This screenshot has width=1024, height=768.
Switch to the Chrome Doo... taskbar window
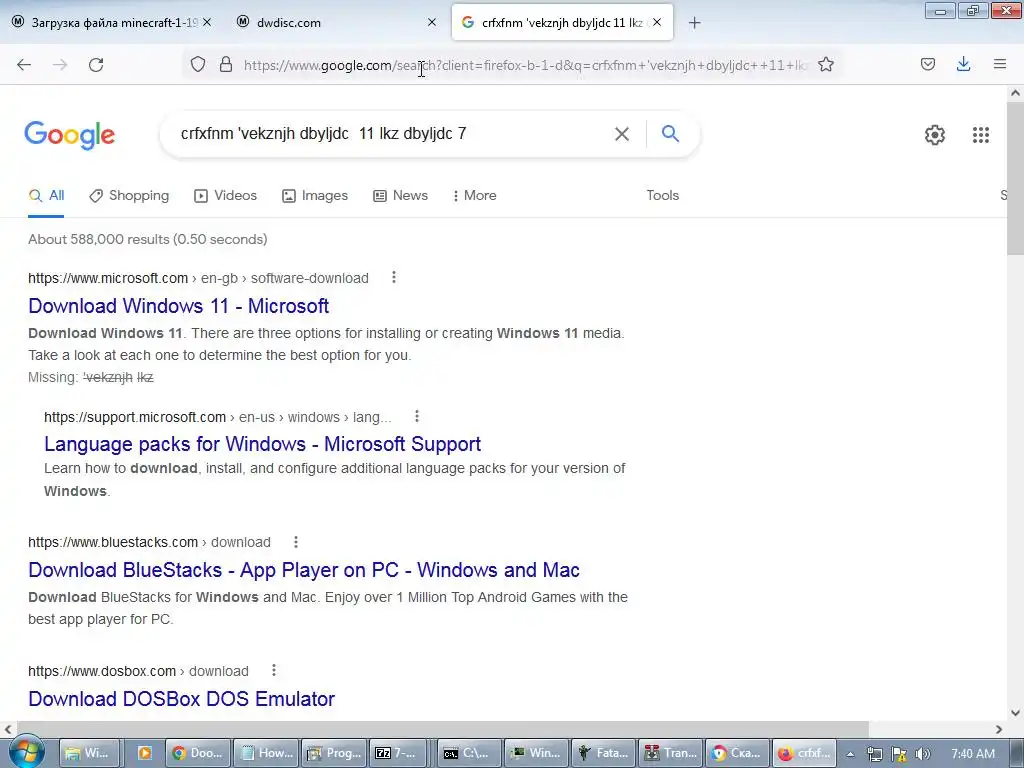pyautogui.click(x=199, y=753)
